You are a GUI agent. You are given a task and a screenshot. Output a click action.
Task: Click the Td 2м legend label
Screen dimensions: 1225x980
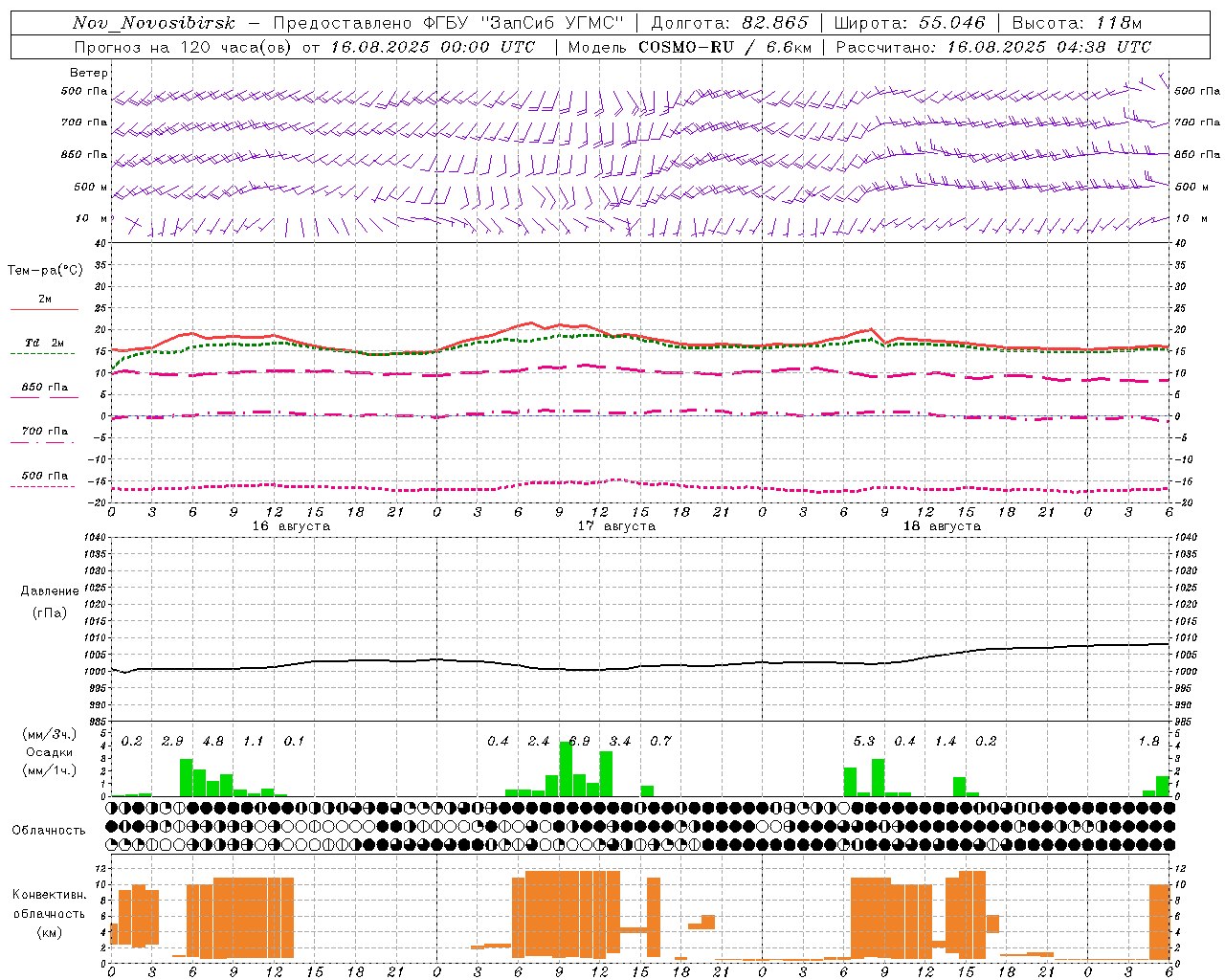point(44,343)
